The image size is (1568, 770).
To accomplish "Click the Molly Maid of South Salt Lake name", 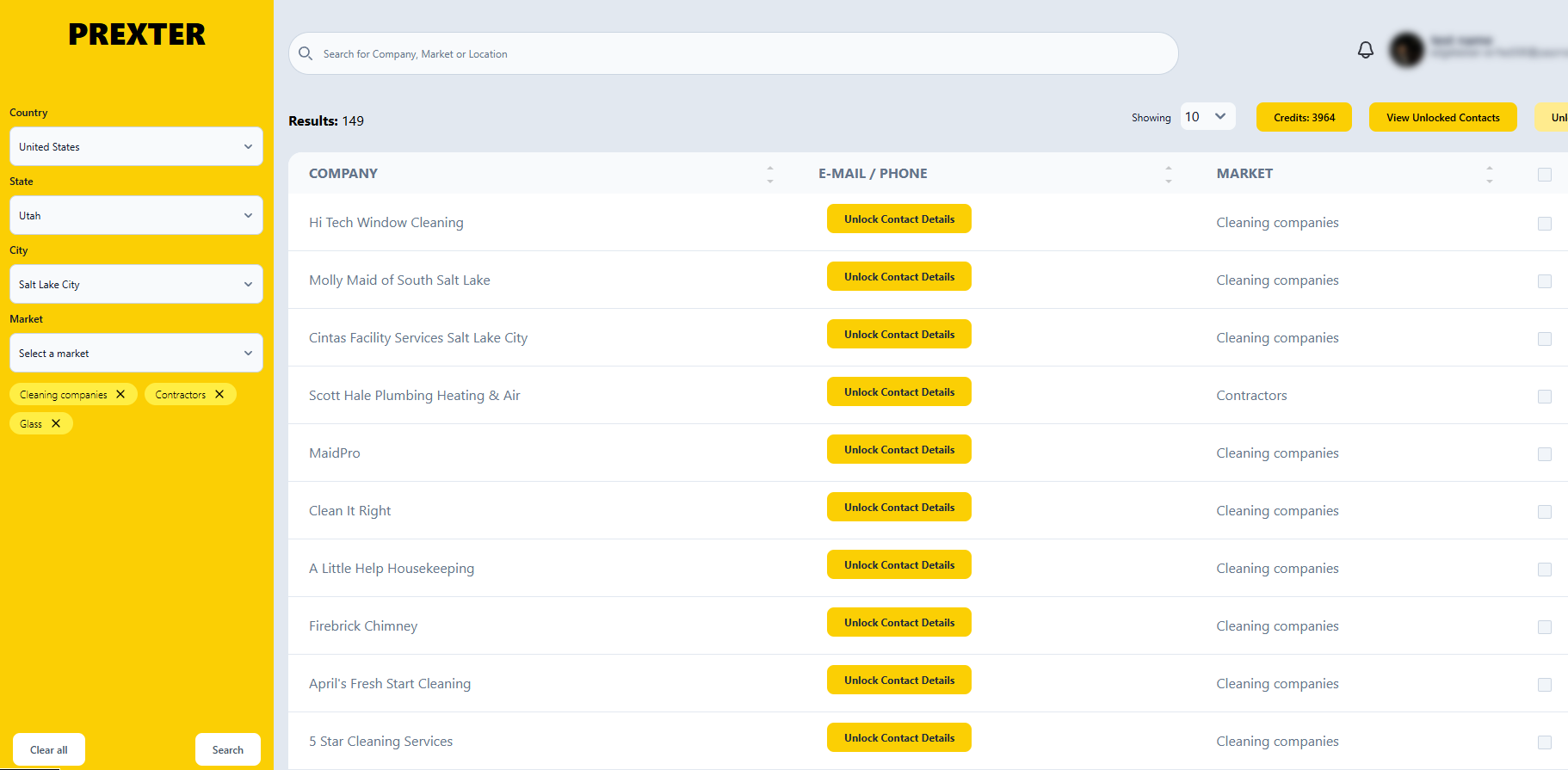I will coord(399,280).
